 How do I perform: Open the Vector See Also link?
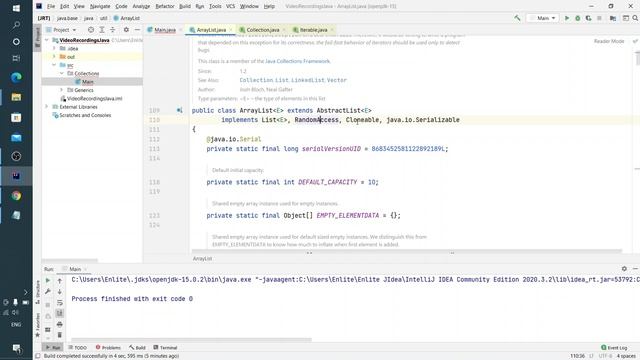tap(337, 80)
